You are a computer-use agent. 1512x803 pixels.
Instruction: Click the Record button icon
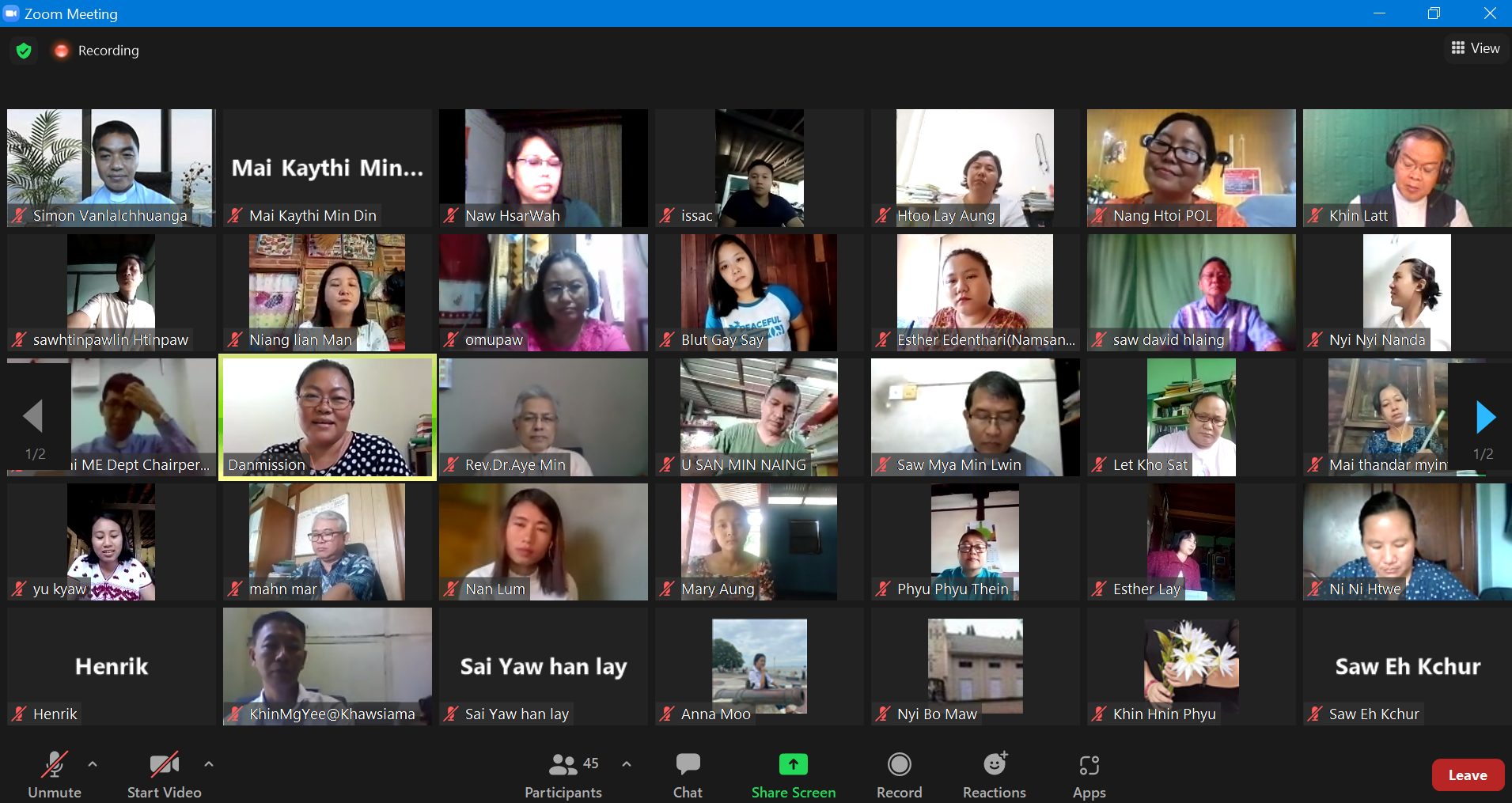click(899, 764)
